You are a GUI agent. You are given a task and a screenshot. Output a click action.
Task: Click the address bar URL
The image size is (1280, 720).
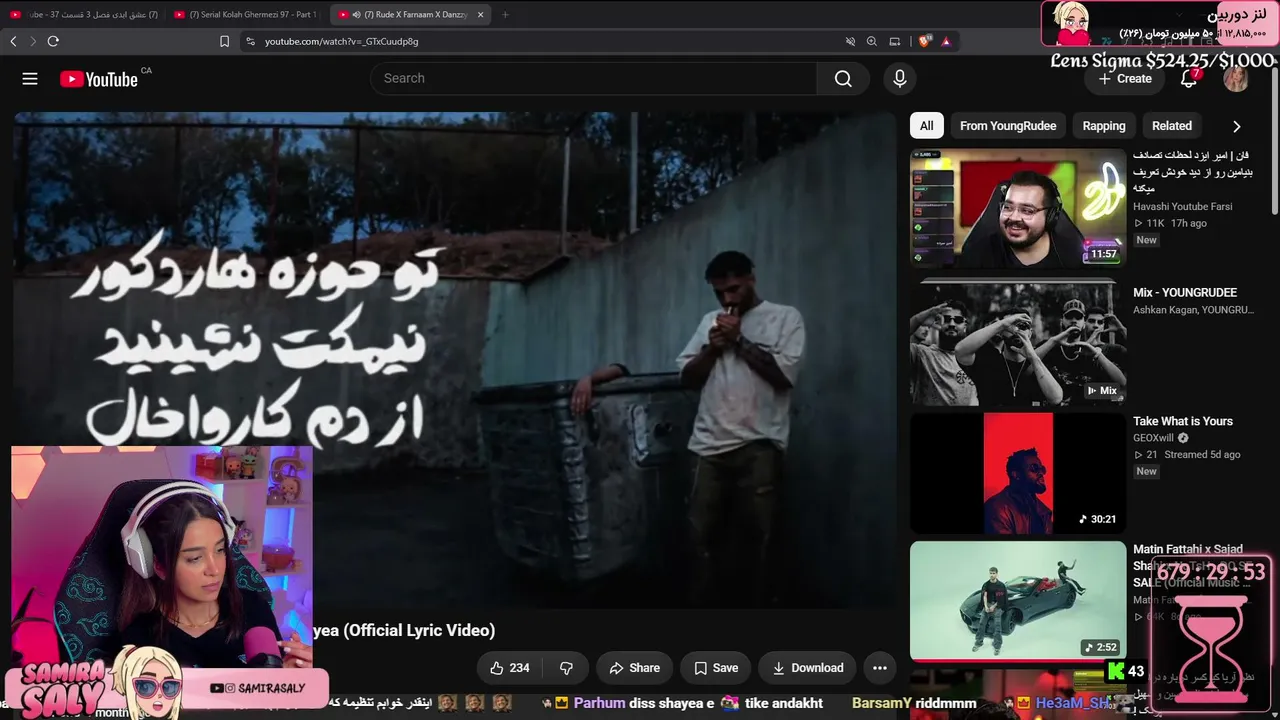[x=342, y=41]
